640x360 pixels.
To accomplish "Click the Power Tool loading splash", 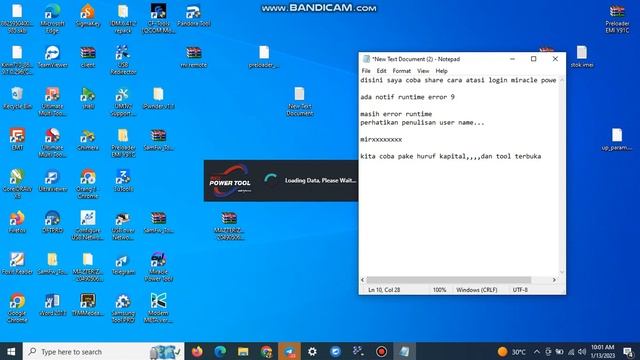I will pyautogui.click(x=281, y=181).
